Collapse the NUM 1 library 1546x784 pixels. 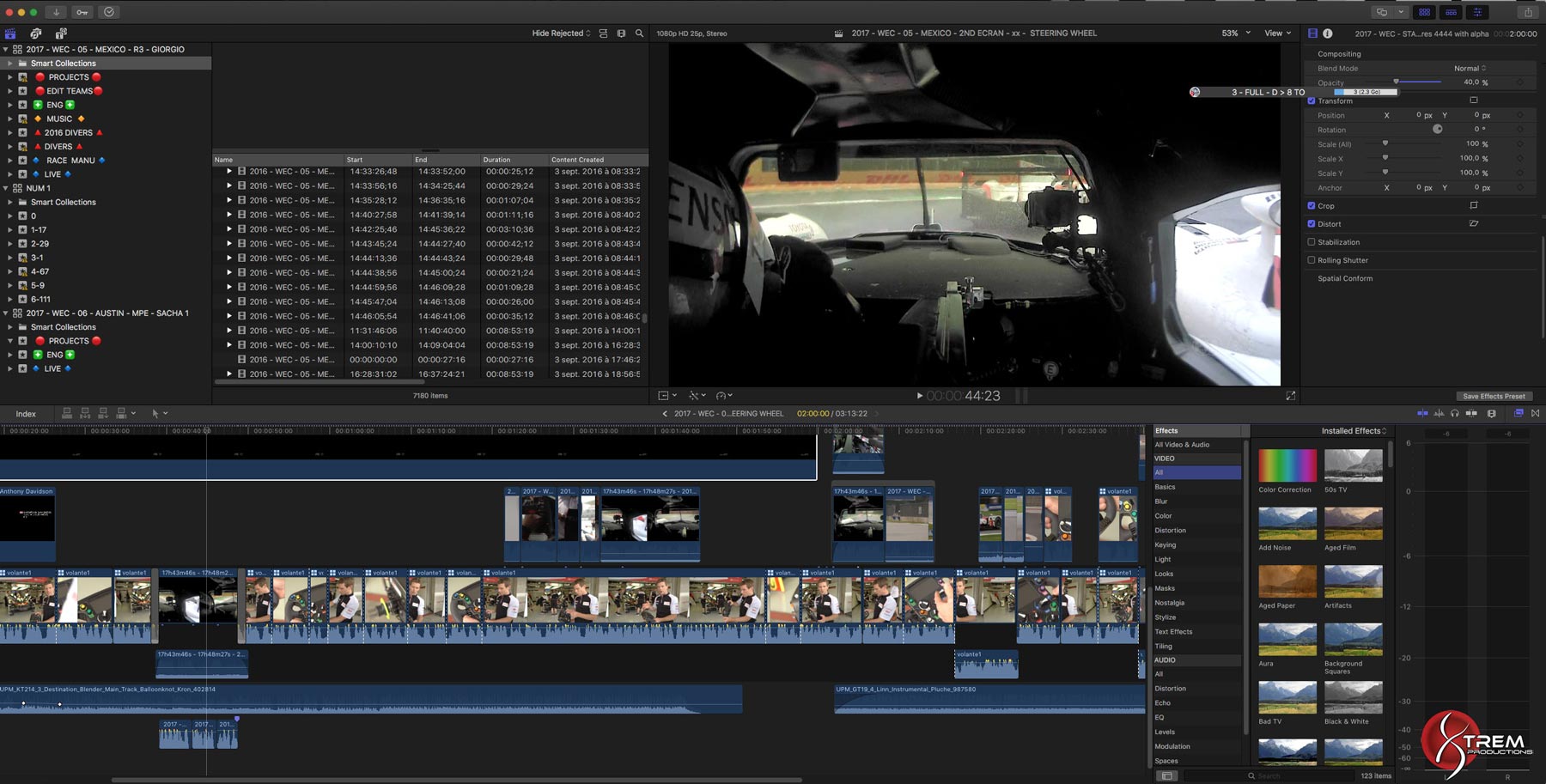tap(6, 188)
